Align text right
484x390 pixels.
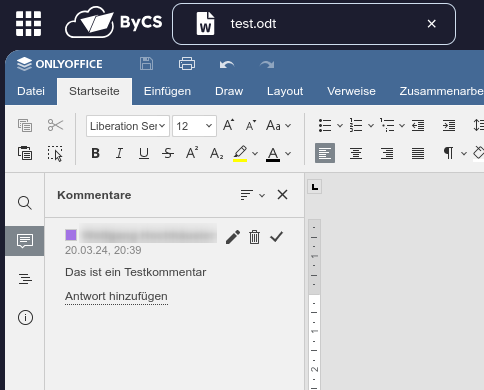tap(387, 153)
